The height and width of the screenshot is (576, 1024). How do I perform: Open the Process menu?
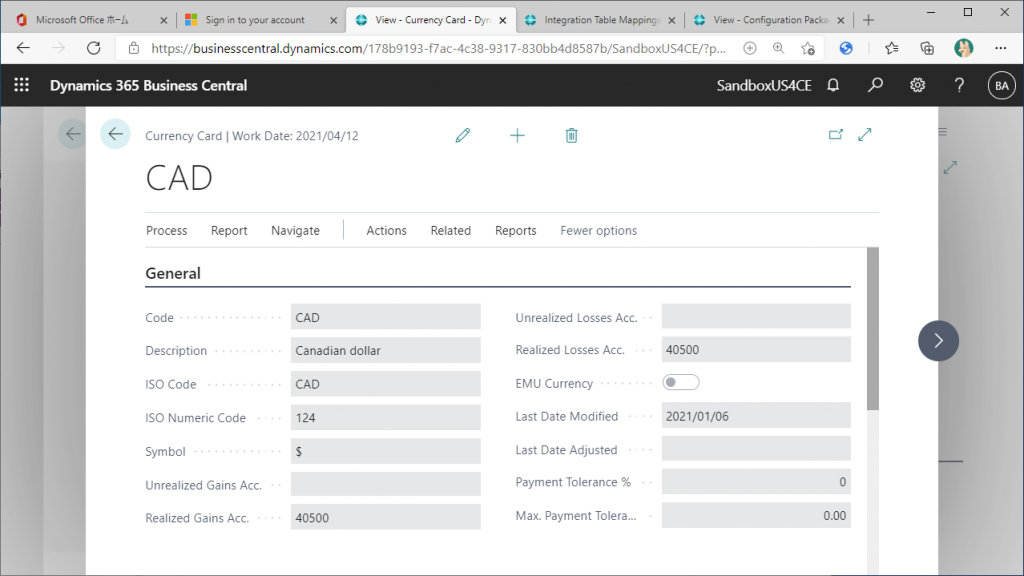(x=167, y=231)
